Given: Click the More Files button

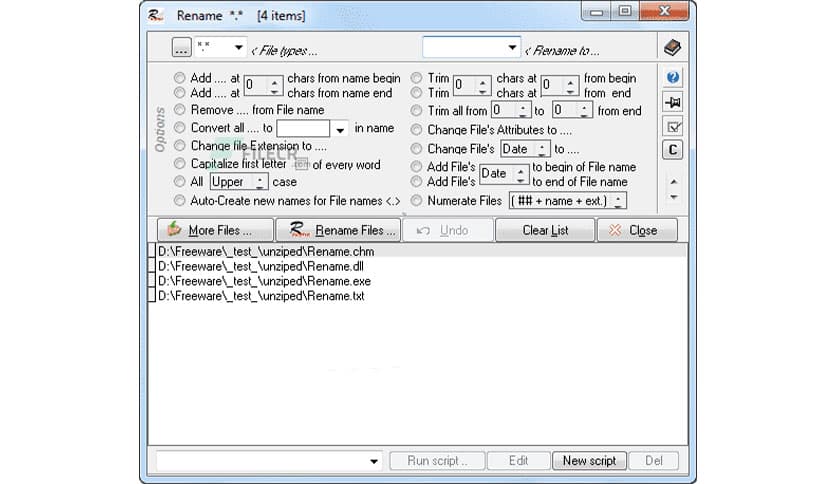Looking at the screenshot, I should pyautogui.click(x=215, y=230).
